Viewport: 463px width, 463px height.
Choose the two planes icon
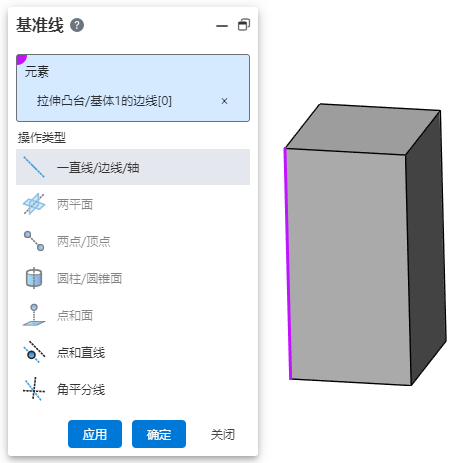click(34, 204)
